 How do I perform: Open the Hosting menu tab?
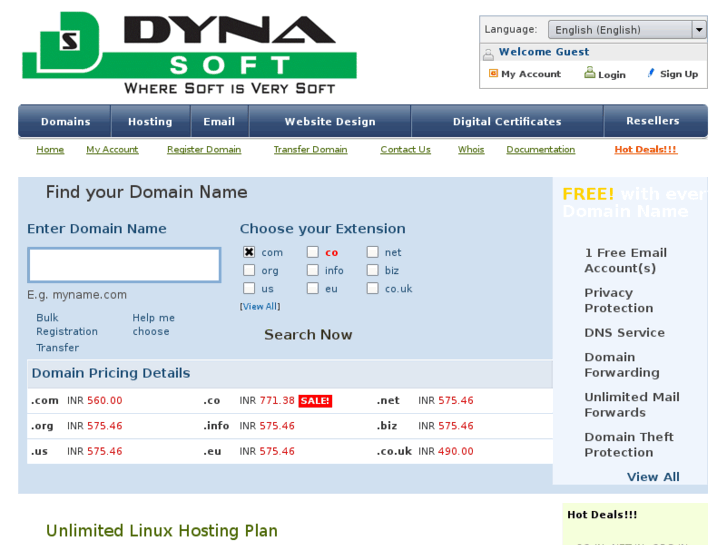point(150,122)
